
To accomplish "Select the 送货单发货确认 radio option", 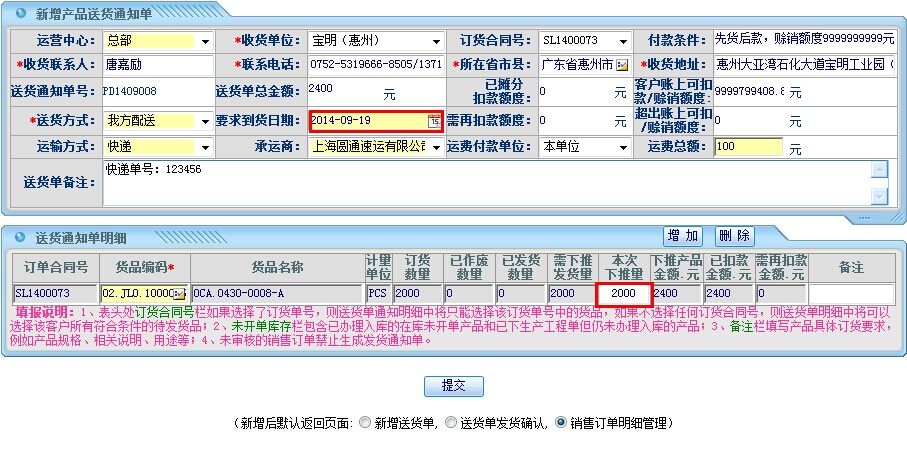I will [x=452, y=423].
